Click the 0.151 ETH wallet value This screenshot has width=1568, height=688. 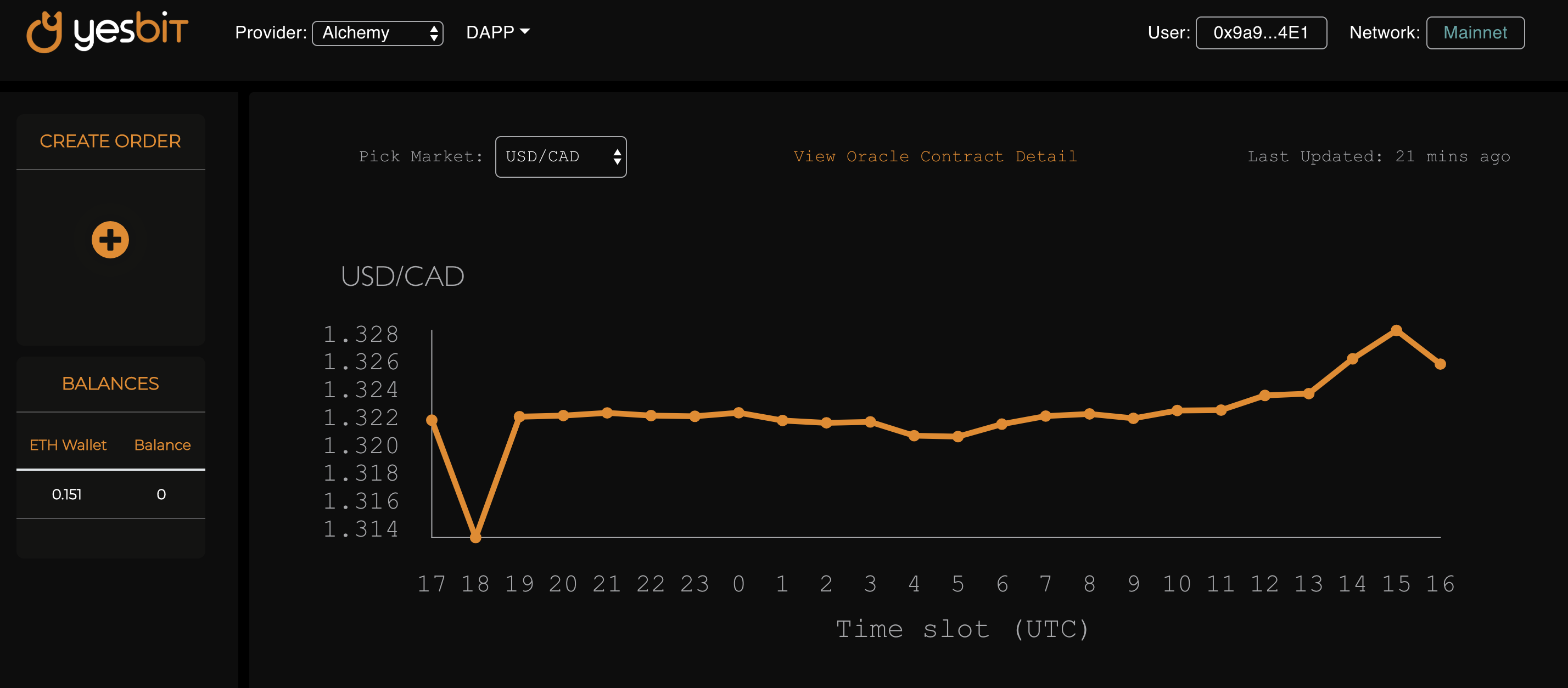[x=66, y=494]
